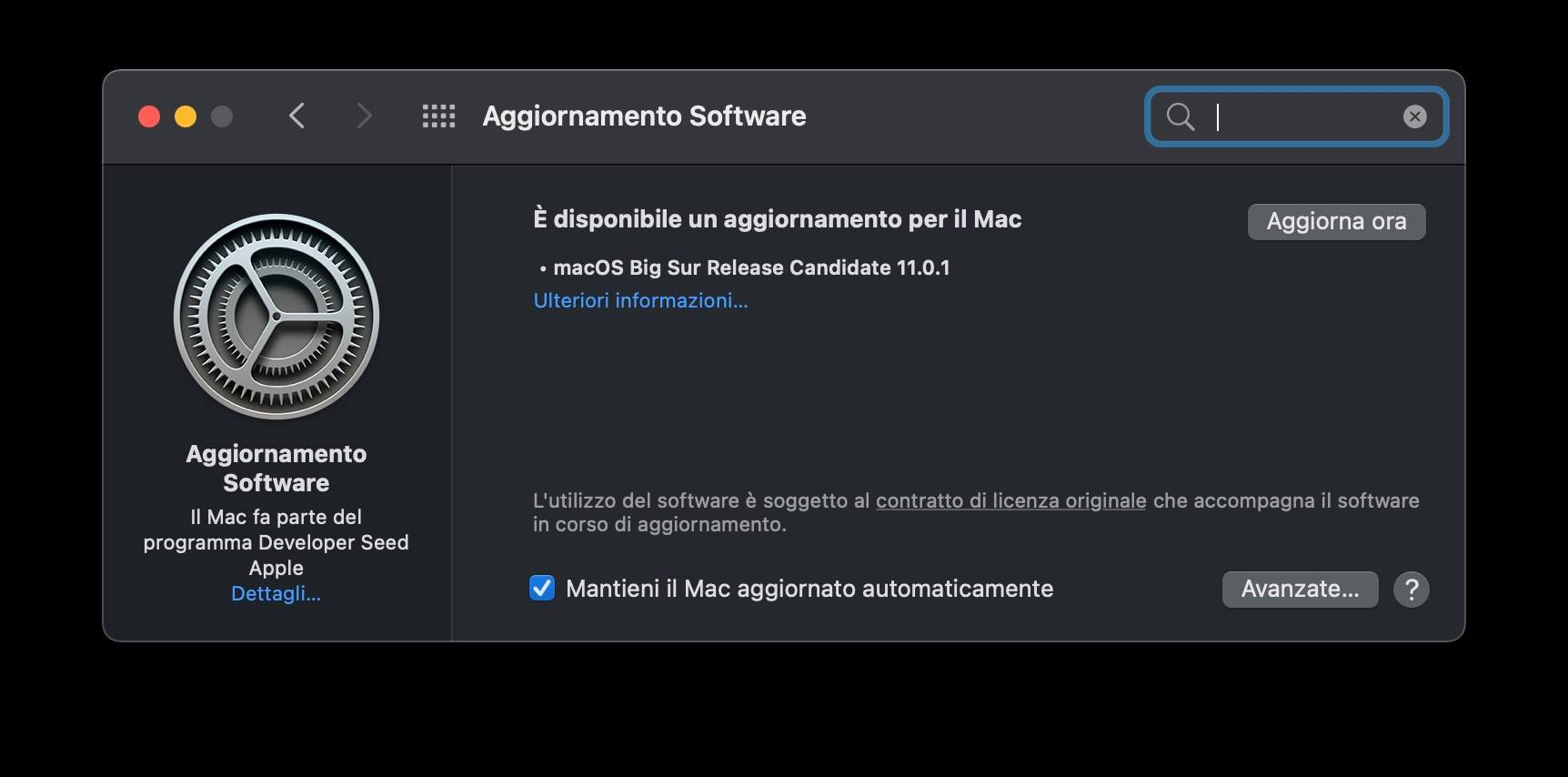Click the large Software Update gear icon
This screenshot has width=1568, height=777.
[276, 317]
